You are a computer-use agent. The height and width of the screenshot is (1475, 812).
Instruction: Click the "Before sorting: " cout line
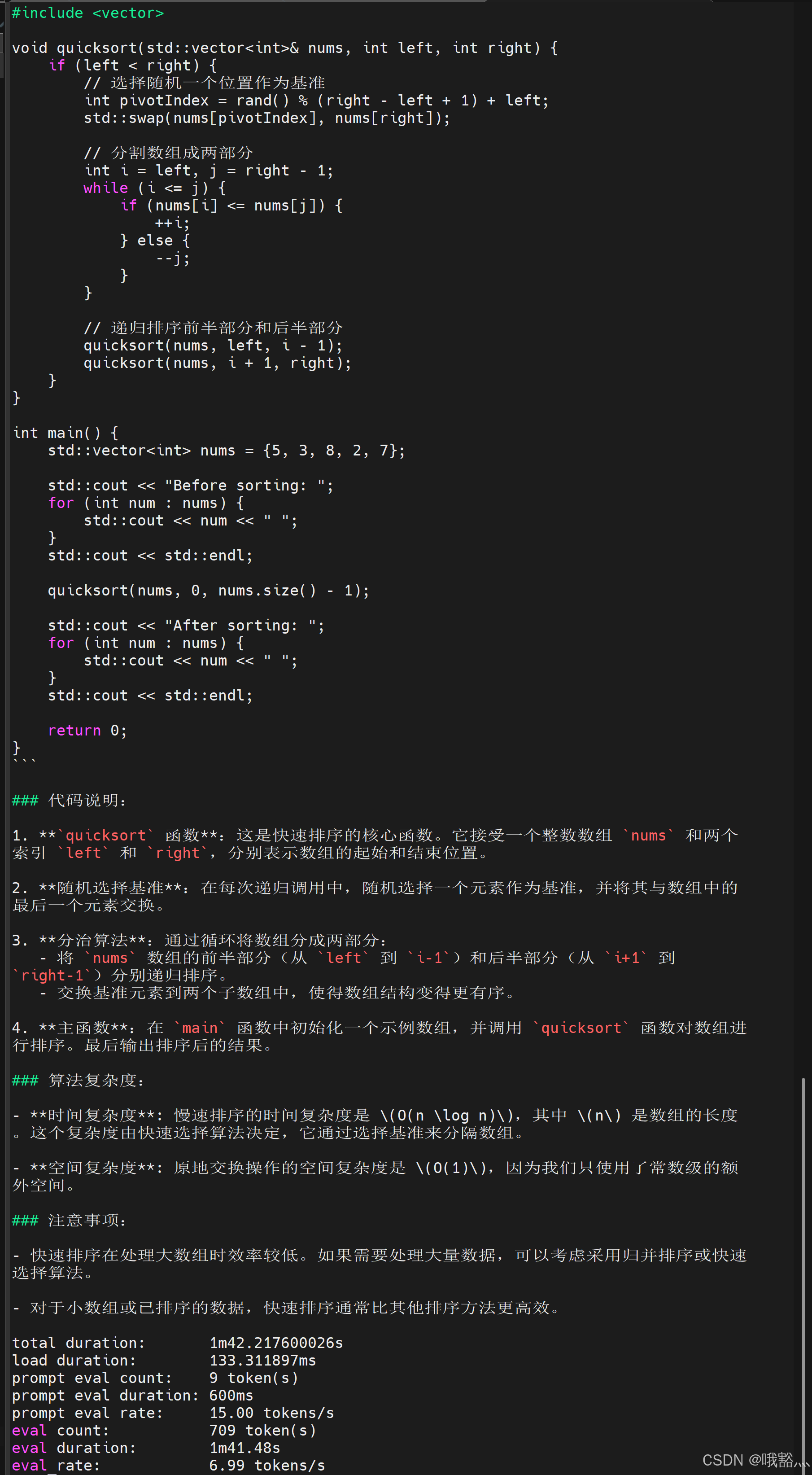pyautogui.click(x=190, y=486)
